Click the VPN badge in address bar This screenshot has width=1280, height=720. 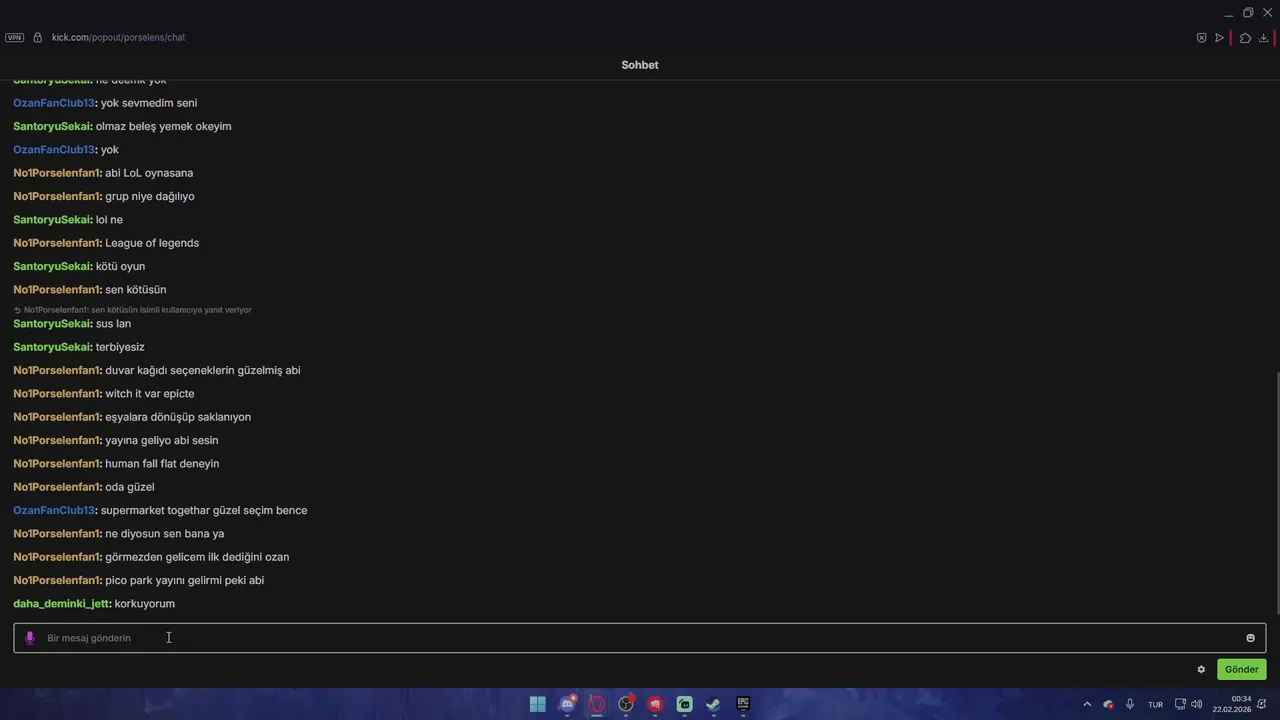(14, 37)
